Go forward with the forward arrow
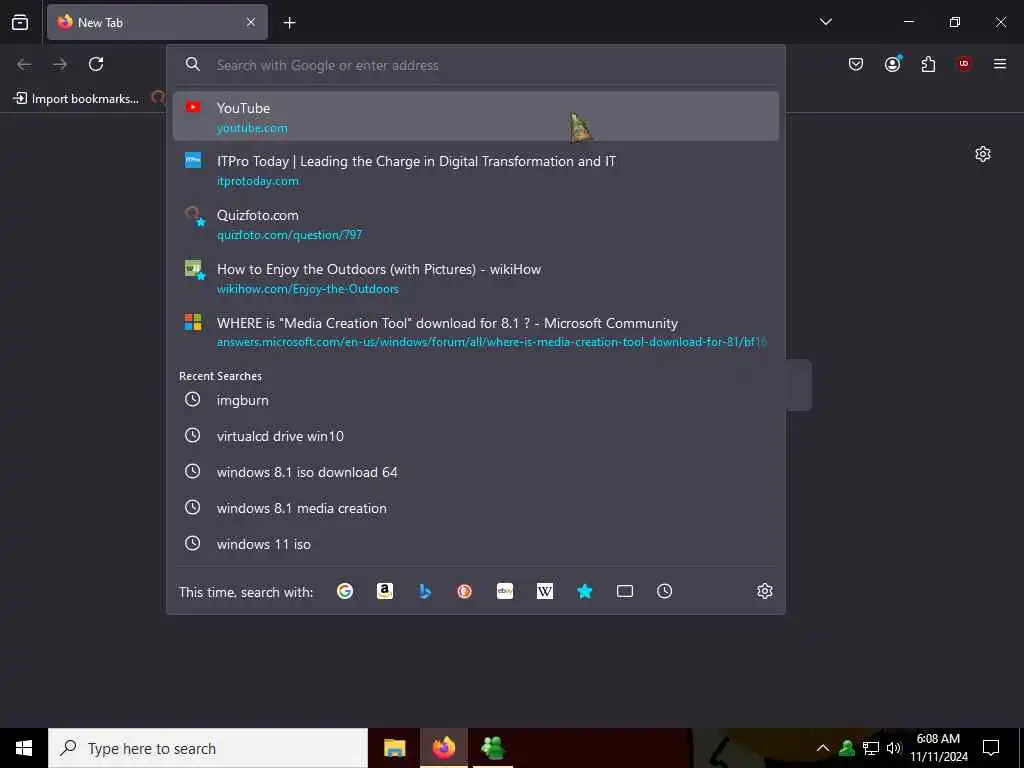The image size is (1024, 768). pyautogui.click(x=60, y=64)
